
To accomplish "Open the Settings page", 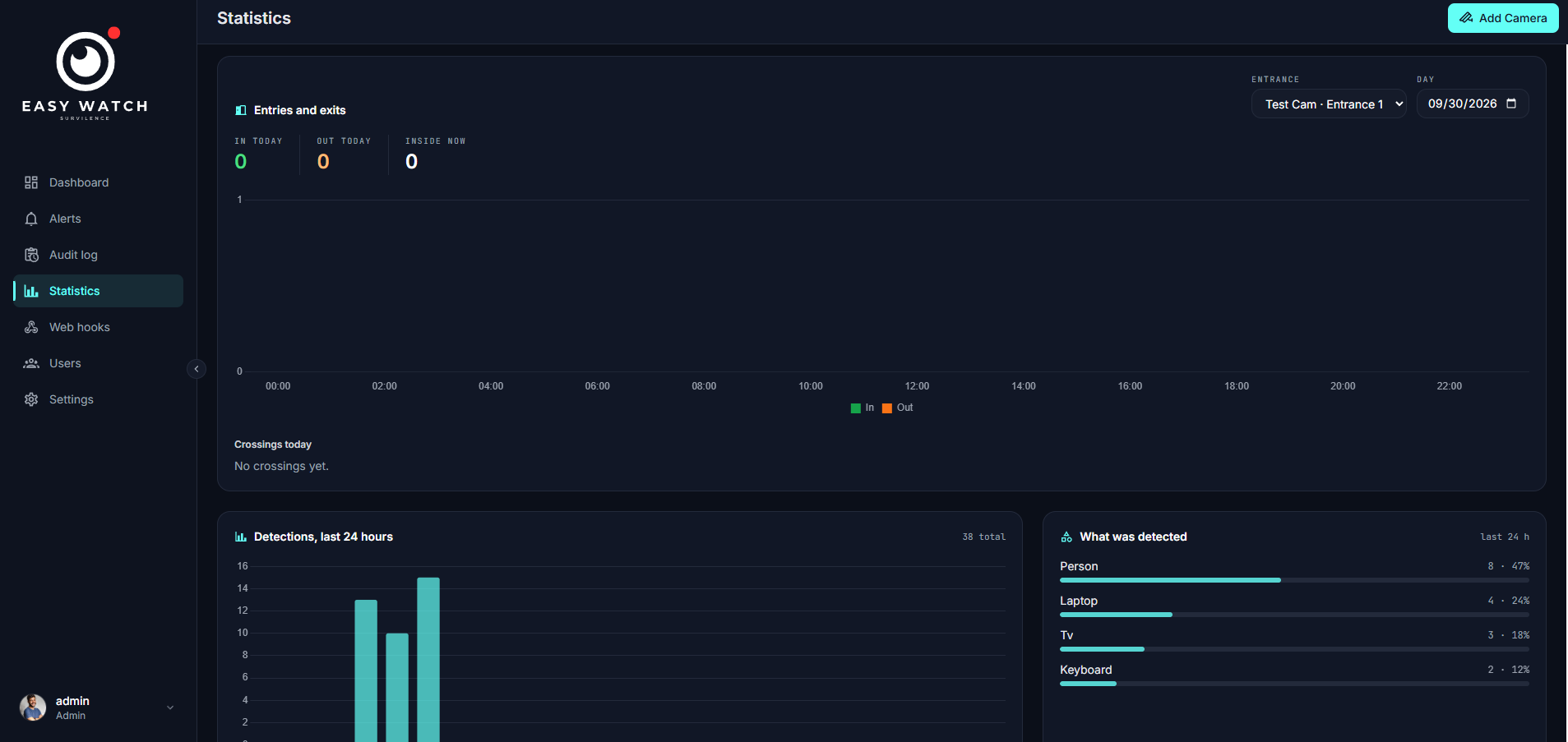I will (x=98, y=399).
